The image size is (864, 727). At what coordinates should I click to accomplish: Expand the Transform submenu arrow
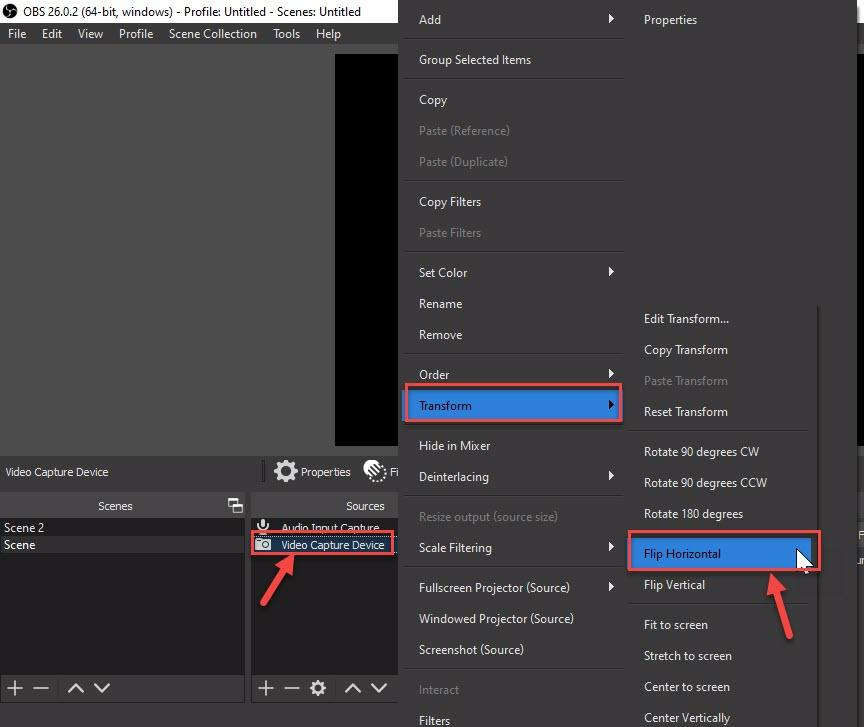pyautogui.click(x=611, y=405)
